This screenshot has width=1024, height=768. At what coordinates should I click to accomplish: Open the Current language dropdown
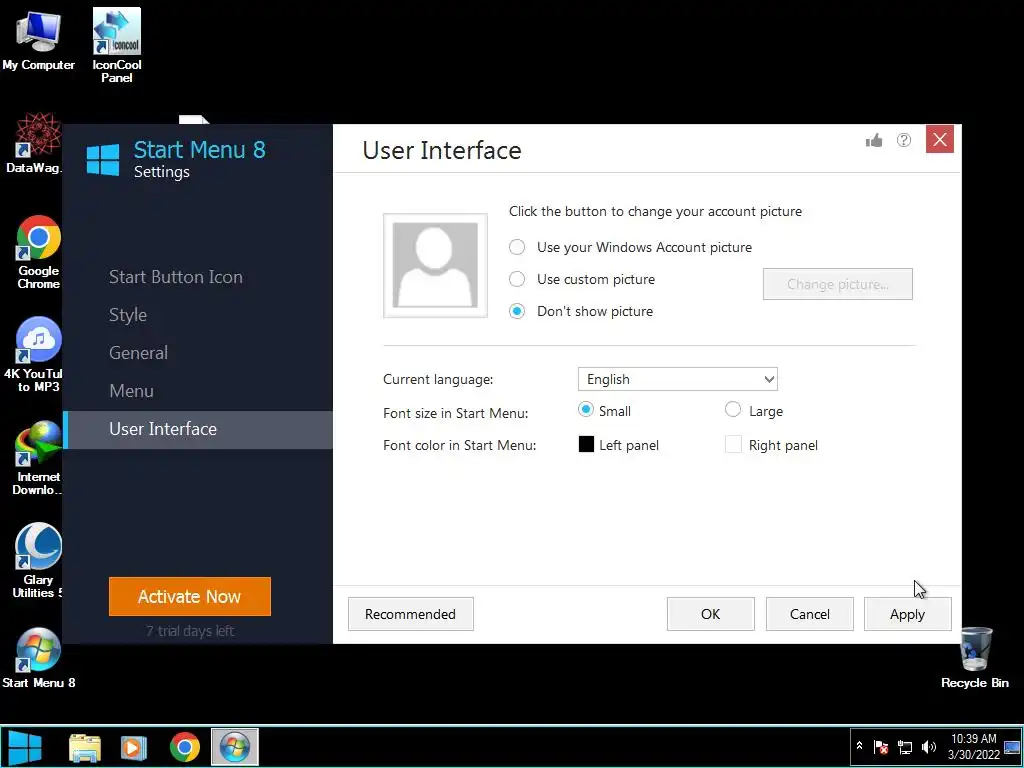click(x=678, y=379)
